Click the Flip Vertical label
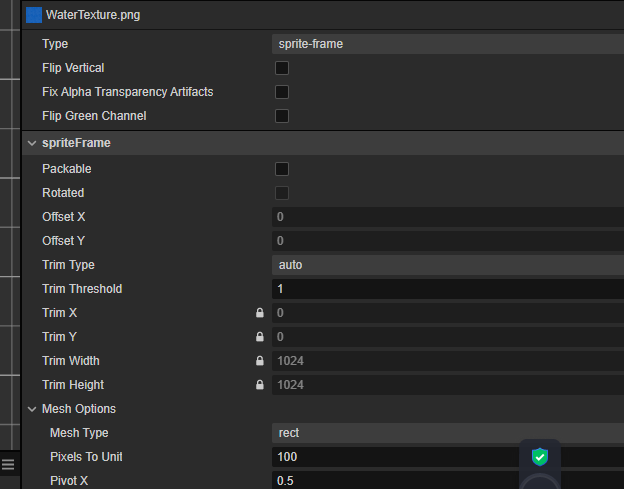The width and height of the screenshot is (624, 489). (x=73, y=68)
